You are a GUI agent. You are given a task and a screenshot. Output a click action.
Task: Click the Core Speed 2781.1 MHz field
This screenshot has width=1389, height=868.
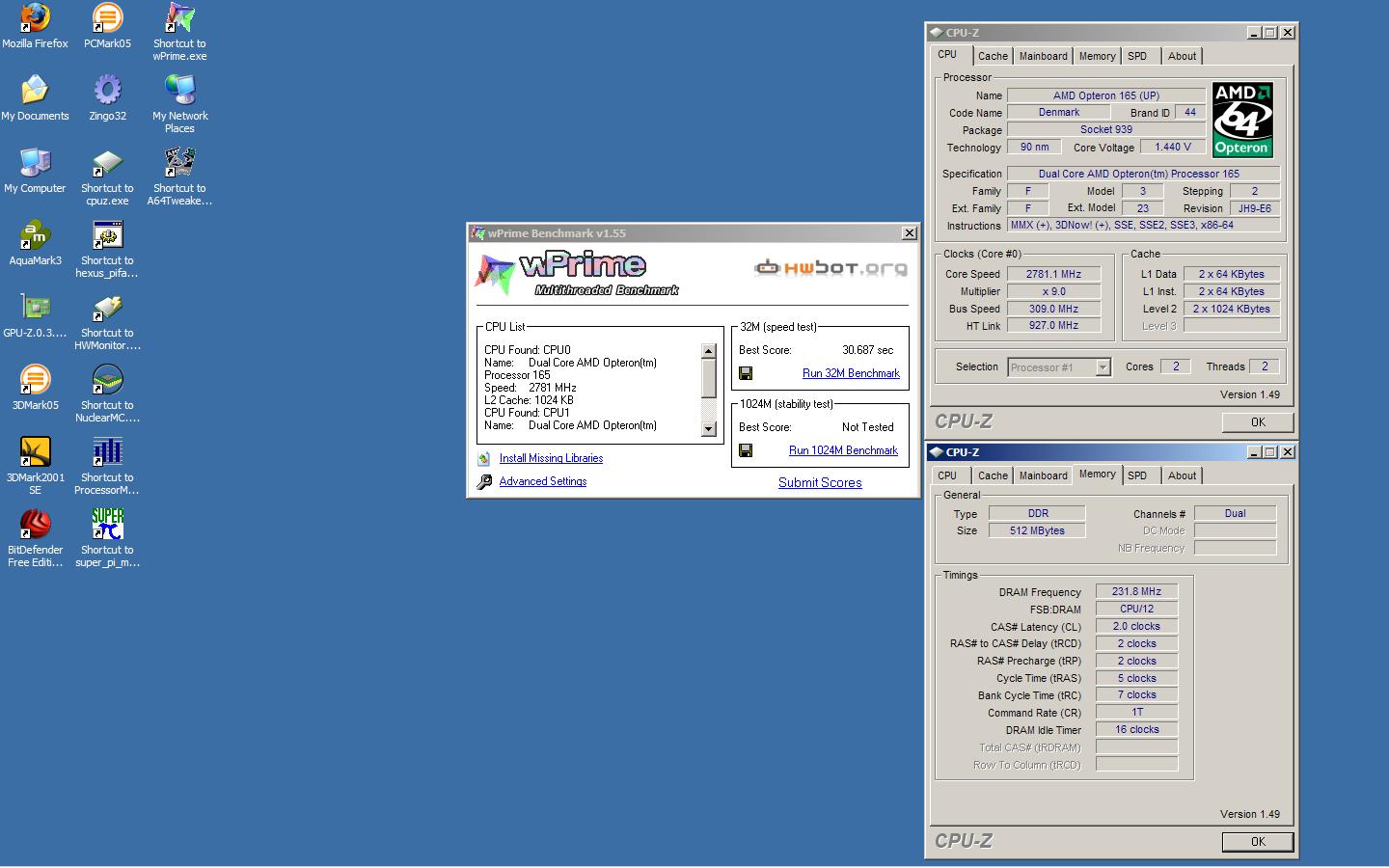click(x=1053, y=274)
